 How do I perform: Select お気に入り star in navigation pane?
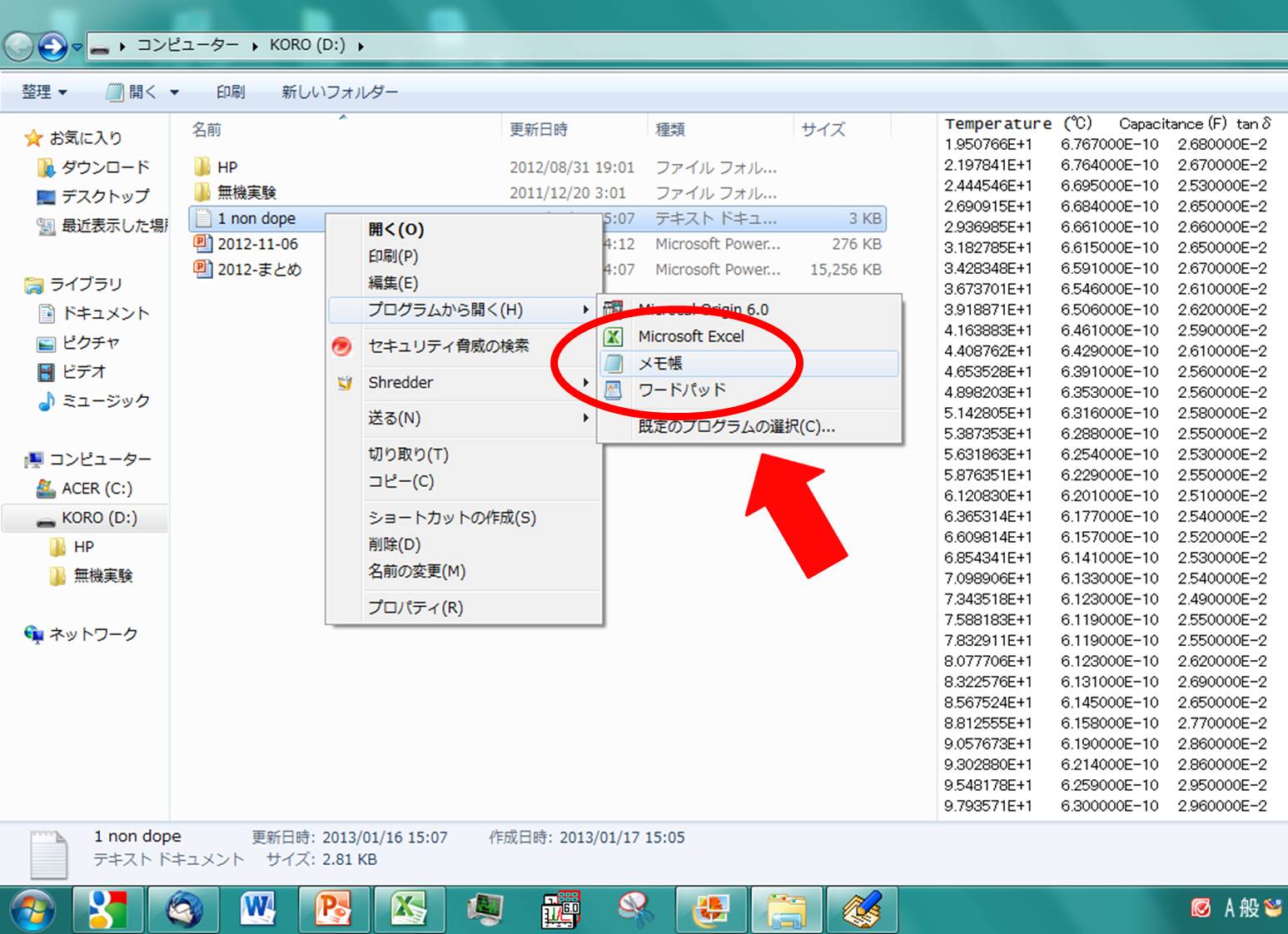click(x=33, y=137)
